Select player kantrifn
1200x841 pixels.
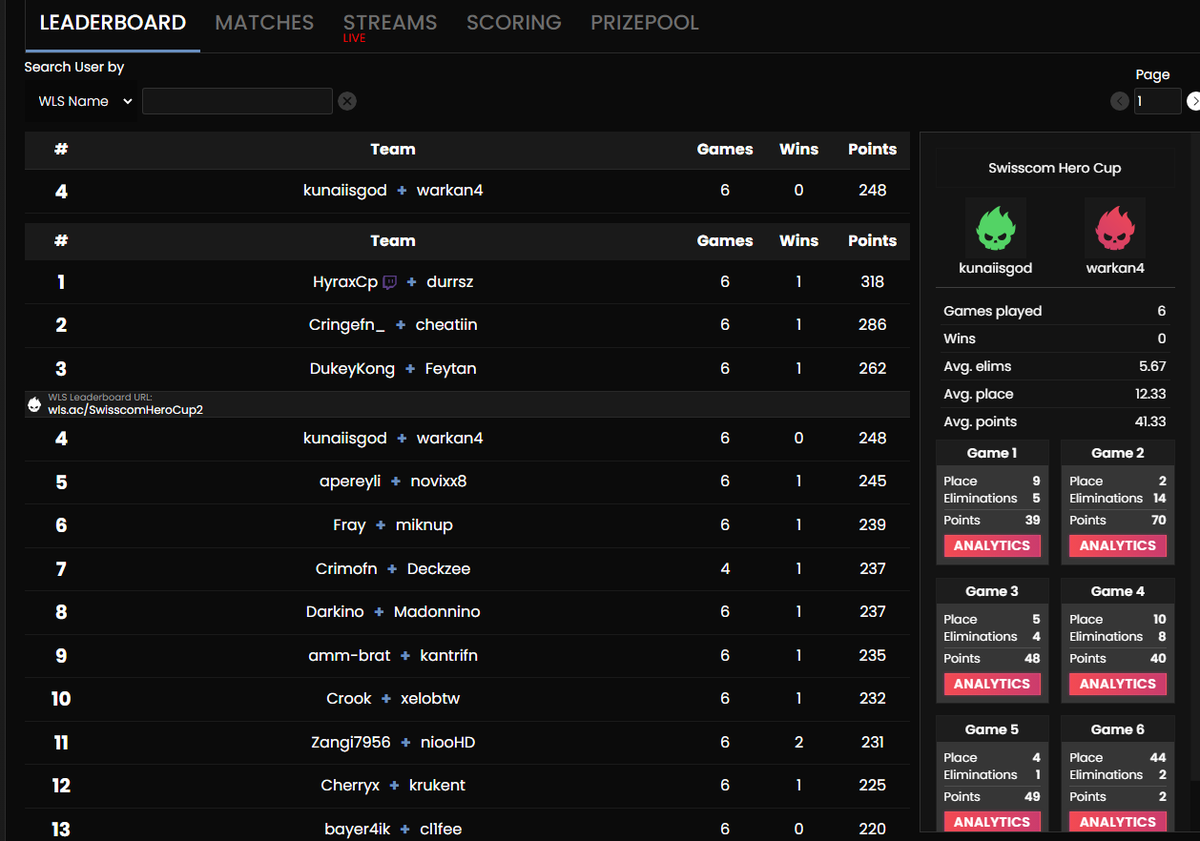(449, 656)
